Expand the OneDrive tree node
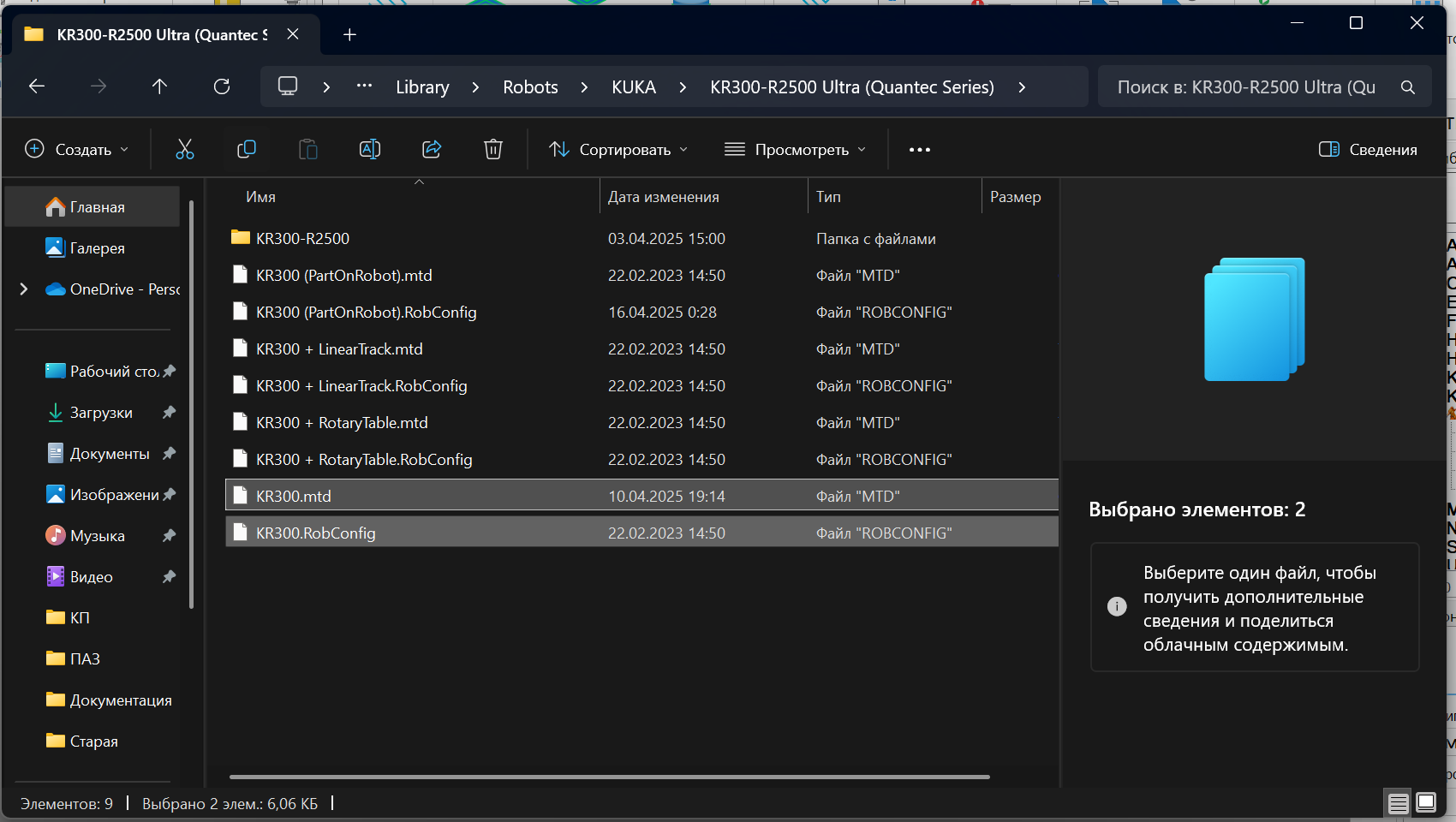This screenshot has height=822, width=1456. click(x=24, y=289)
